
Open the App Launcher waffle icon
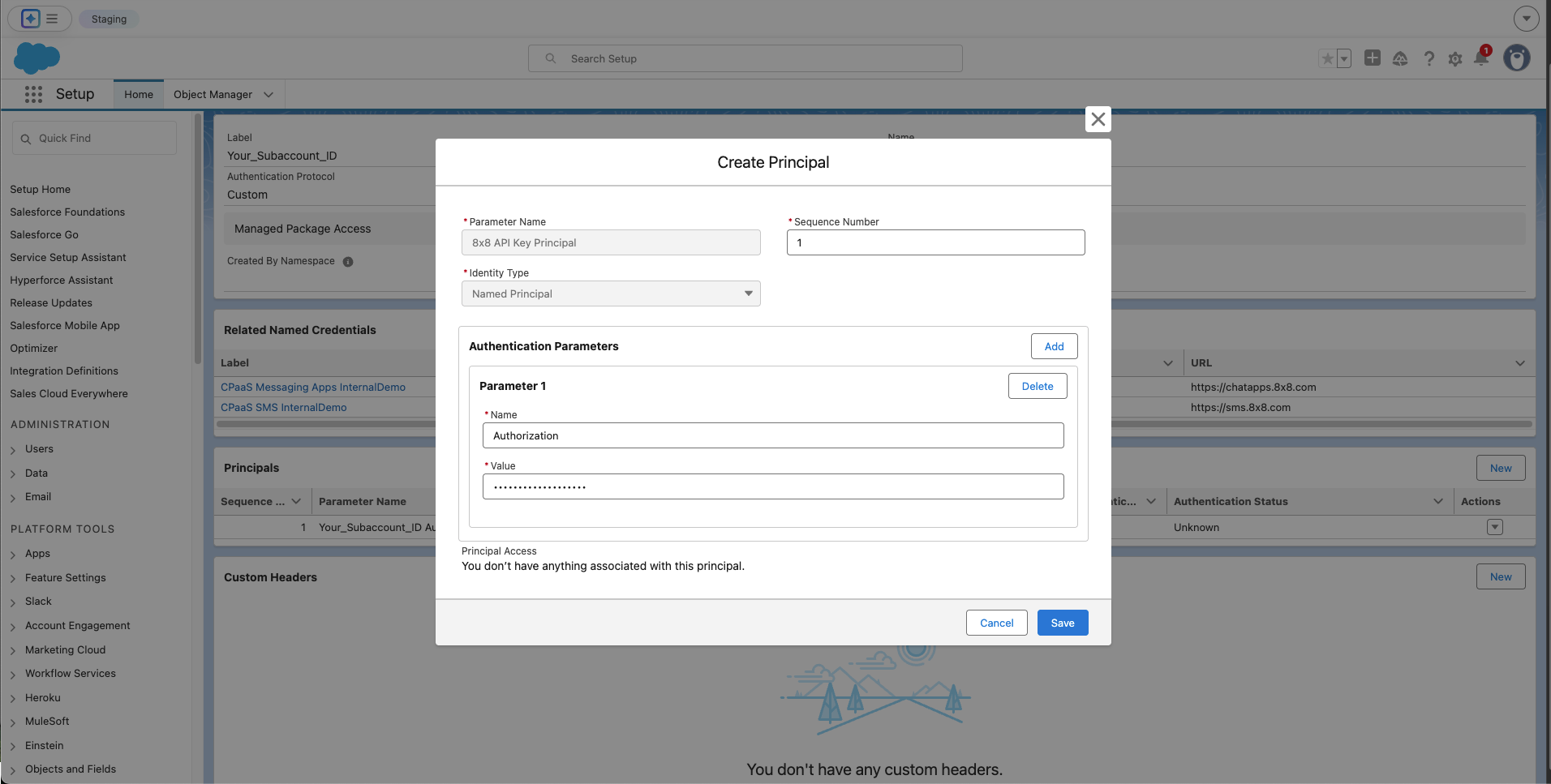(x=33, y=94)
